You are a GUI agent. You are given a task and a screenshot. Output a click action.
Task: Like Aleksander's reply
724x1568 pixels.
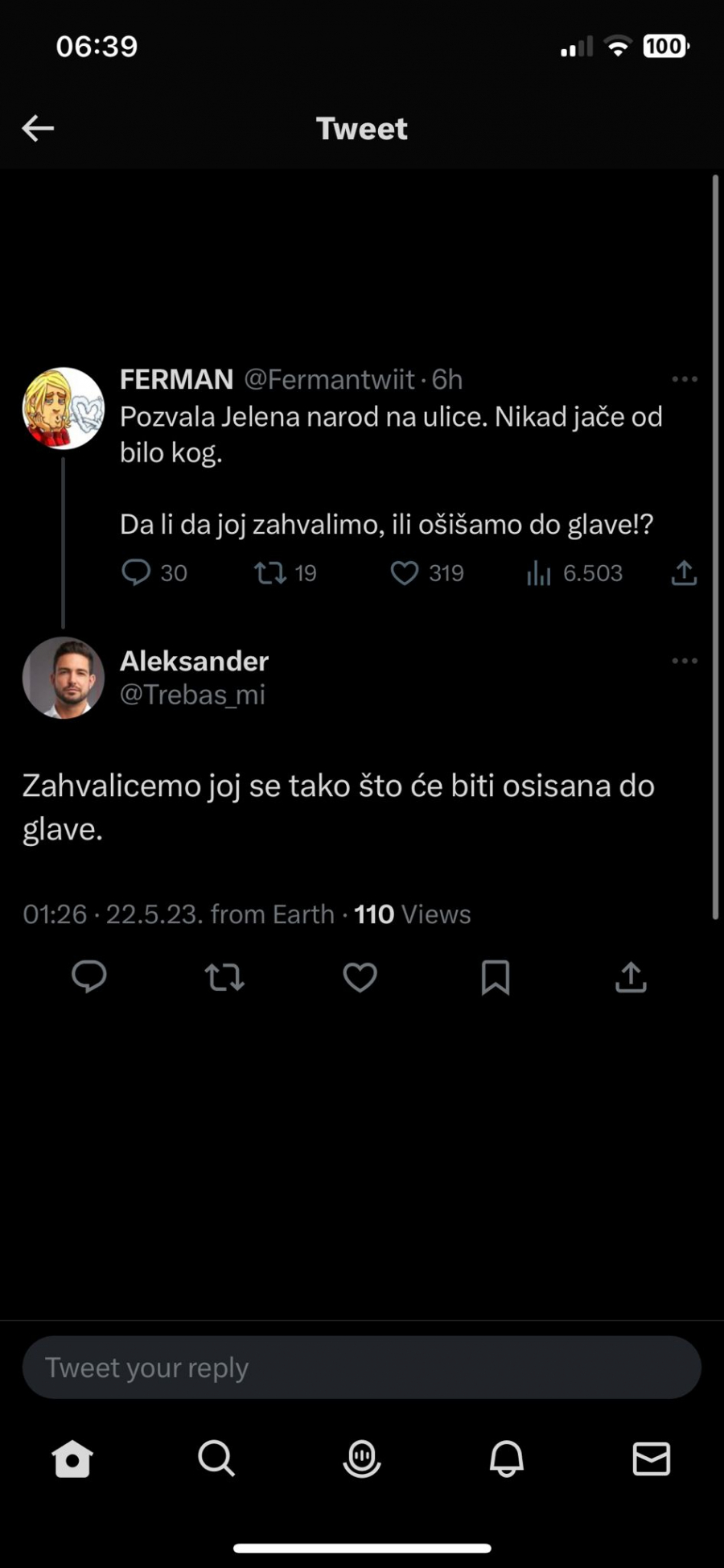tap(360, 977)
